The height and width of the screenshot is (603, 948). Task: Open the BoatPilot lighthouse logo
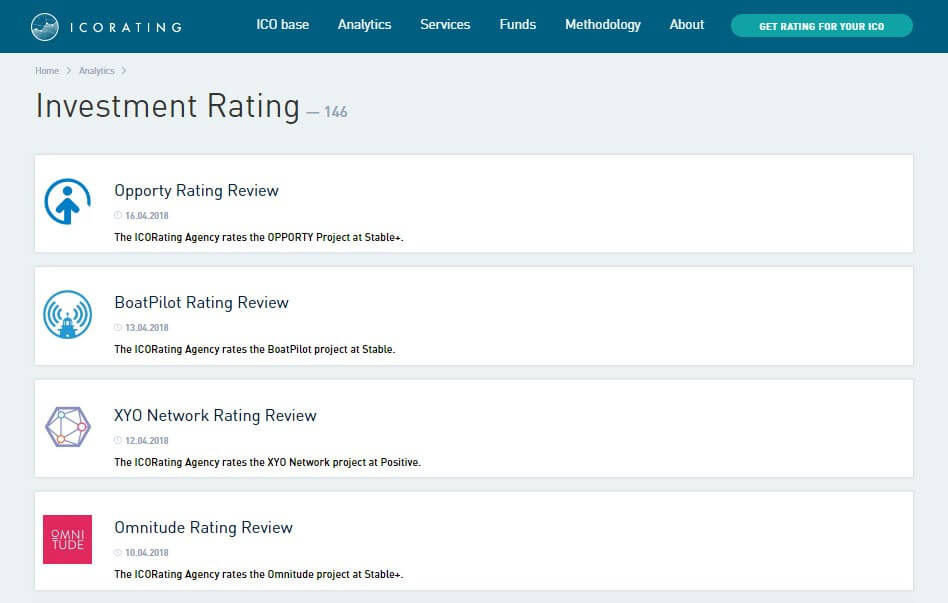click(x=68, y=315)
